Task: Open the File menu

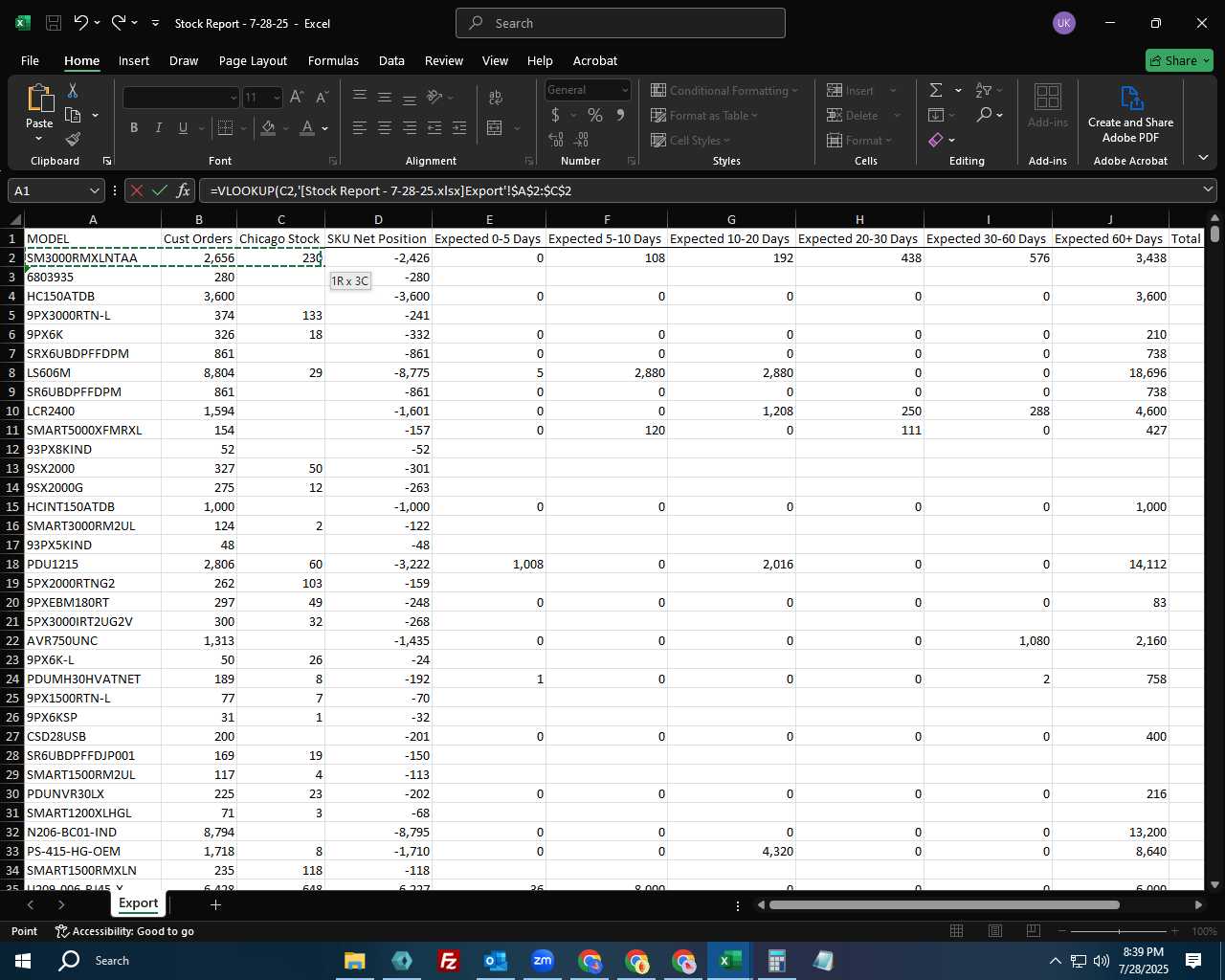Action: coord(30,60)
